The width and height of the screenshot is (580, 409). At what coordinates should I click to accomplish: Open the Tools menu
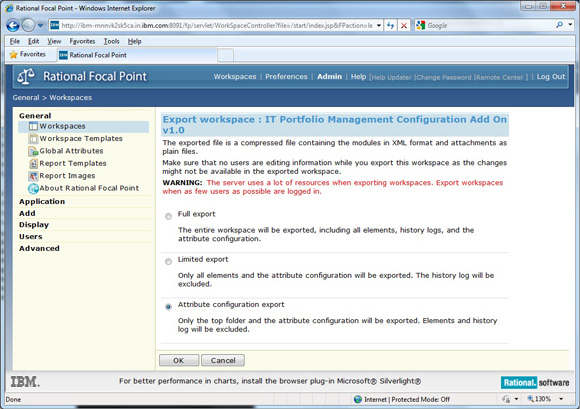tap(111, 41)
